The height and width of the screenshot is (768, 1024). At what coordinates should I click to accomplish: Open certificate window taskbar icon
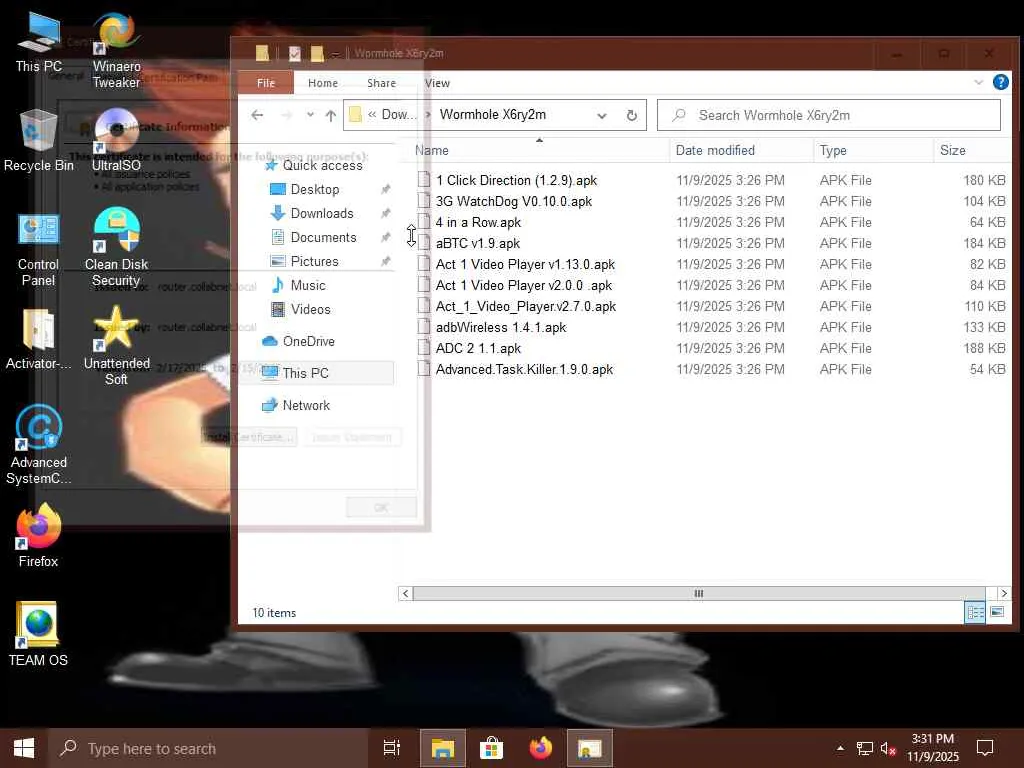[x=590, y=748]
